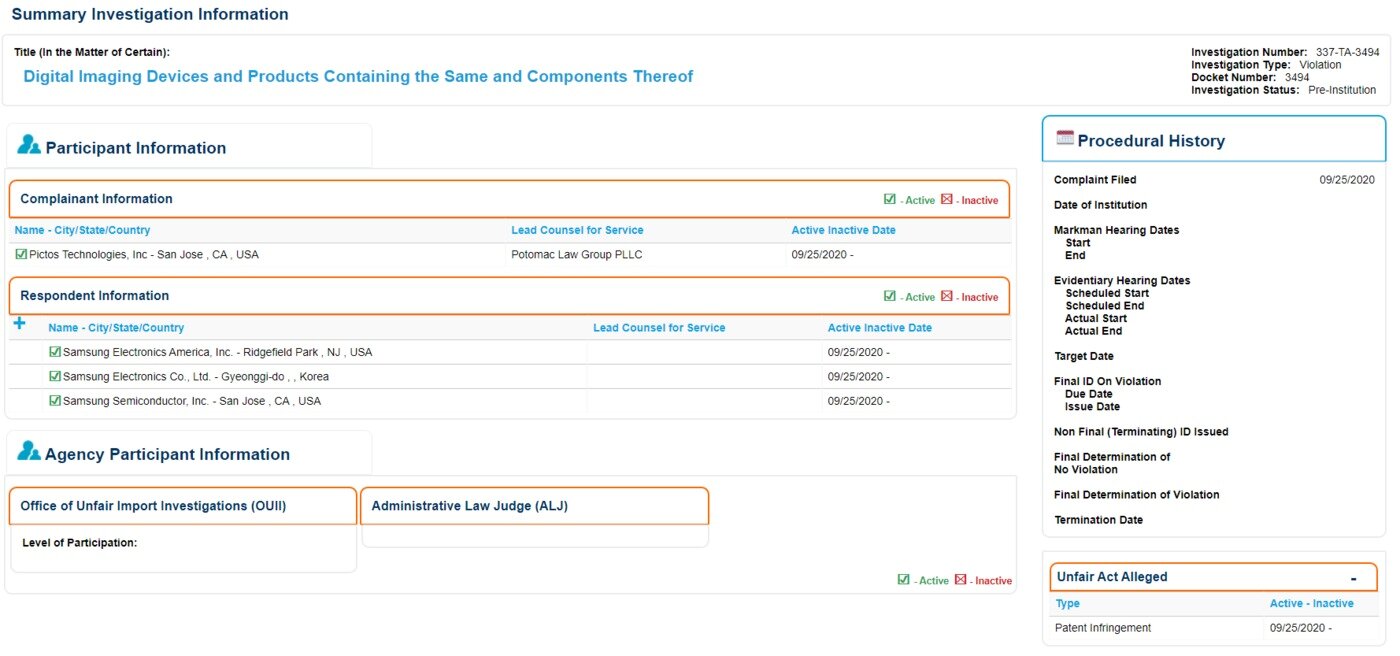Screen dimensions: 1400x656
Task: Click active checkmark for Samsung Electronics America
Action: pyautogui.click(x=55, y=352)
